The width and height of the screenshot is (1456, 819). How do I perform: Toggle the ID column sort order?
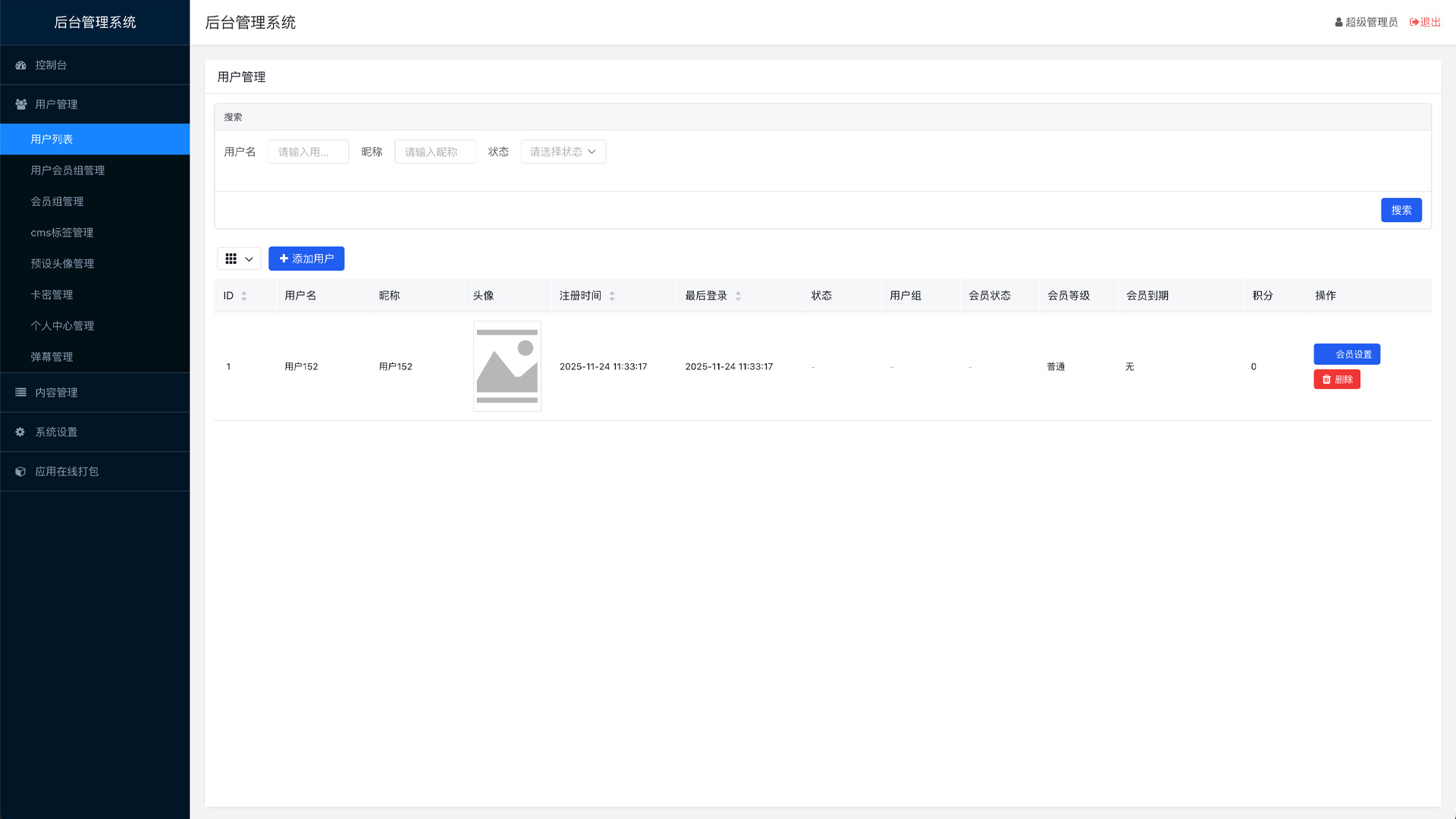pos(243,296)
